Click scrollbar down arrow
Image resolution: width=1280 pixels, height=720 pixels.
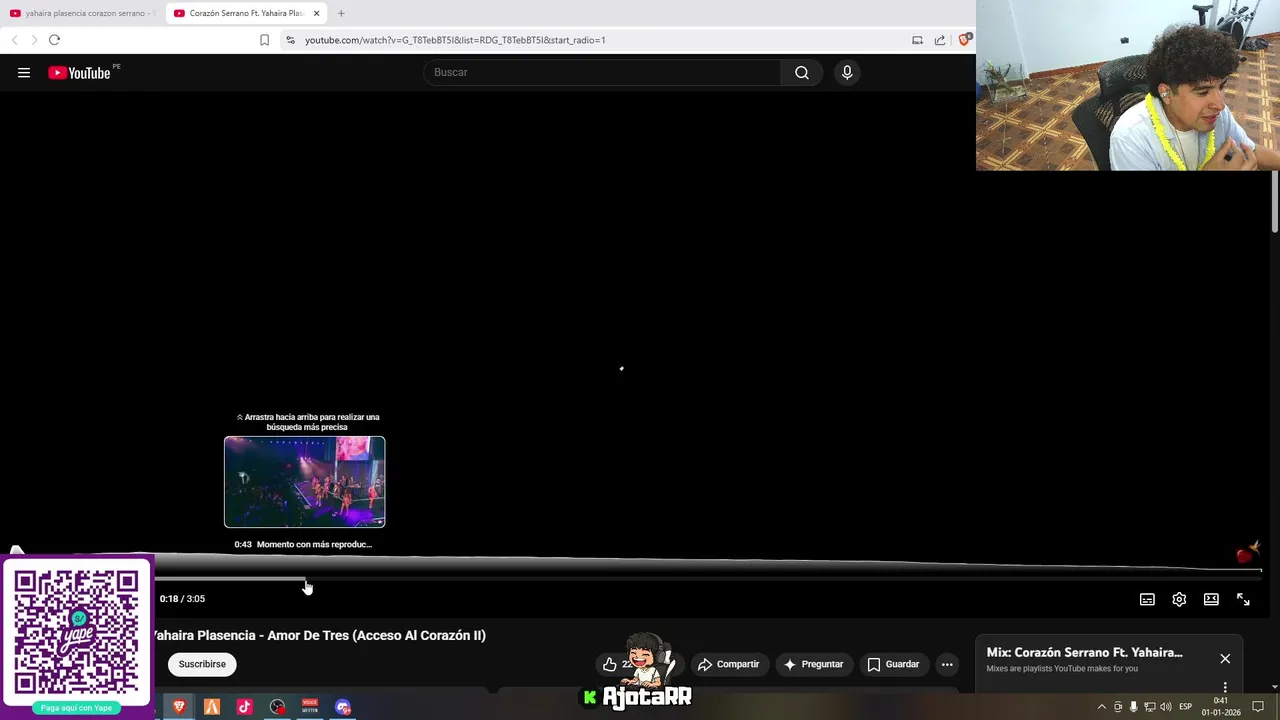pos(1275,687)
